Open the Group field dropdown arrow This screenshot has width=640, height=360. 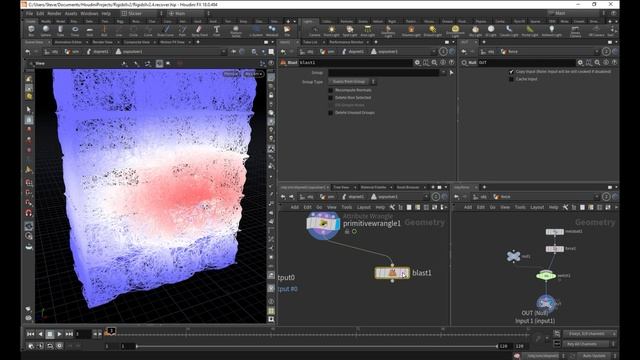443,73
